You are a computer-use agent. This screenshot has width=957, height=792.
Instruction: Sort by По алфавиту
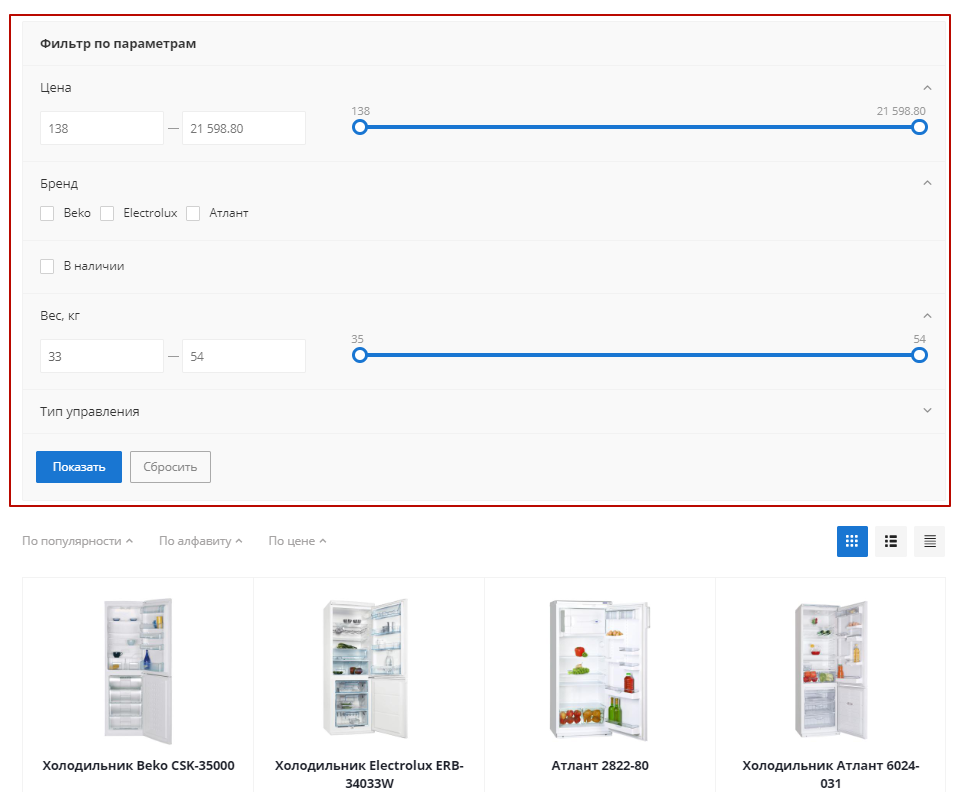click(201, 541)
